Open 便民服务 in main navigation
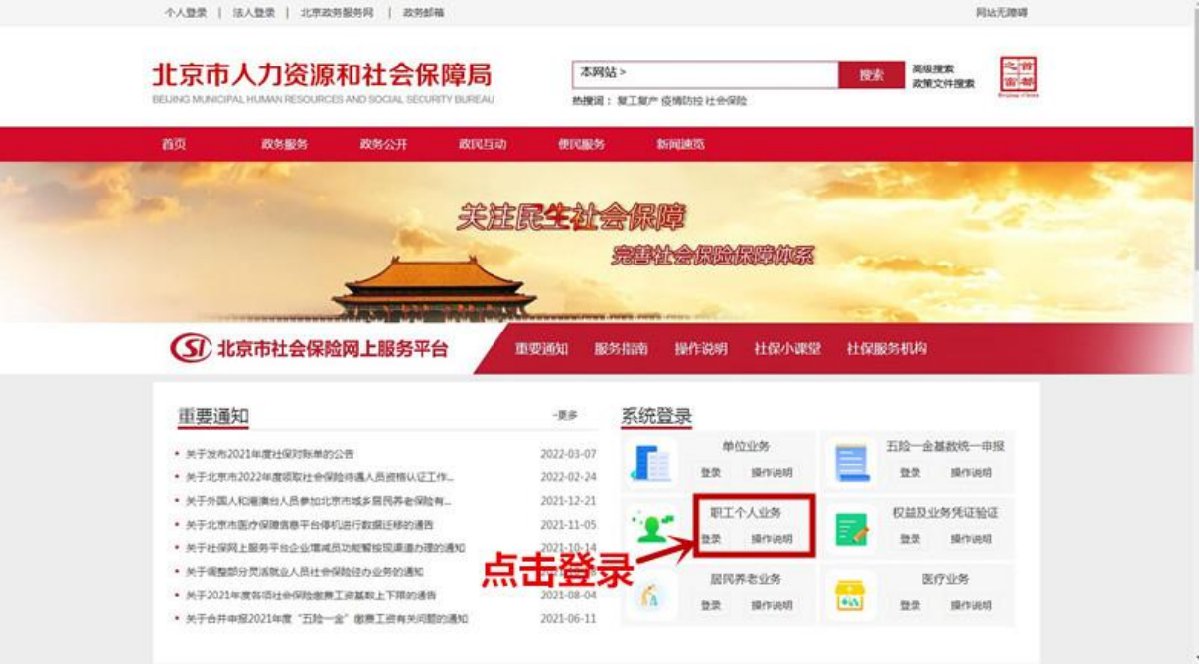The image size is (1200, 664). pyautogui.click(x=582, y=144)
